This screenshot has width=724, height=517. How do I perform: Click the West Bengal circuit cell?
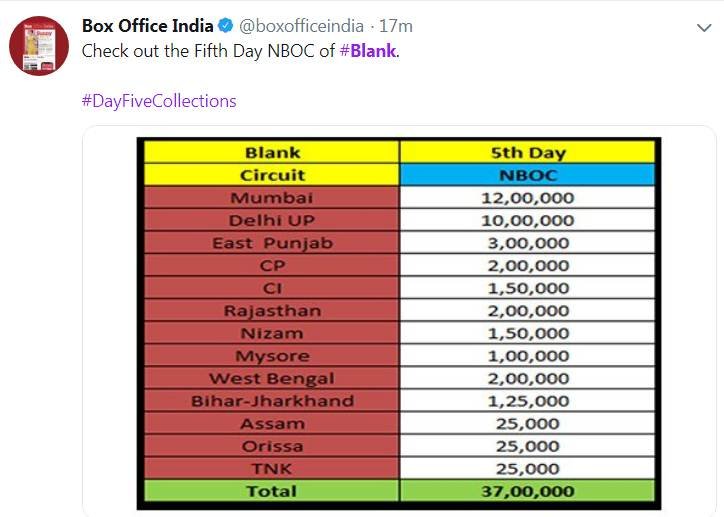pos(271,379)
